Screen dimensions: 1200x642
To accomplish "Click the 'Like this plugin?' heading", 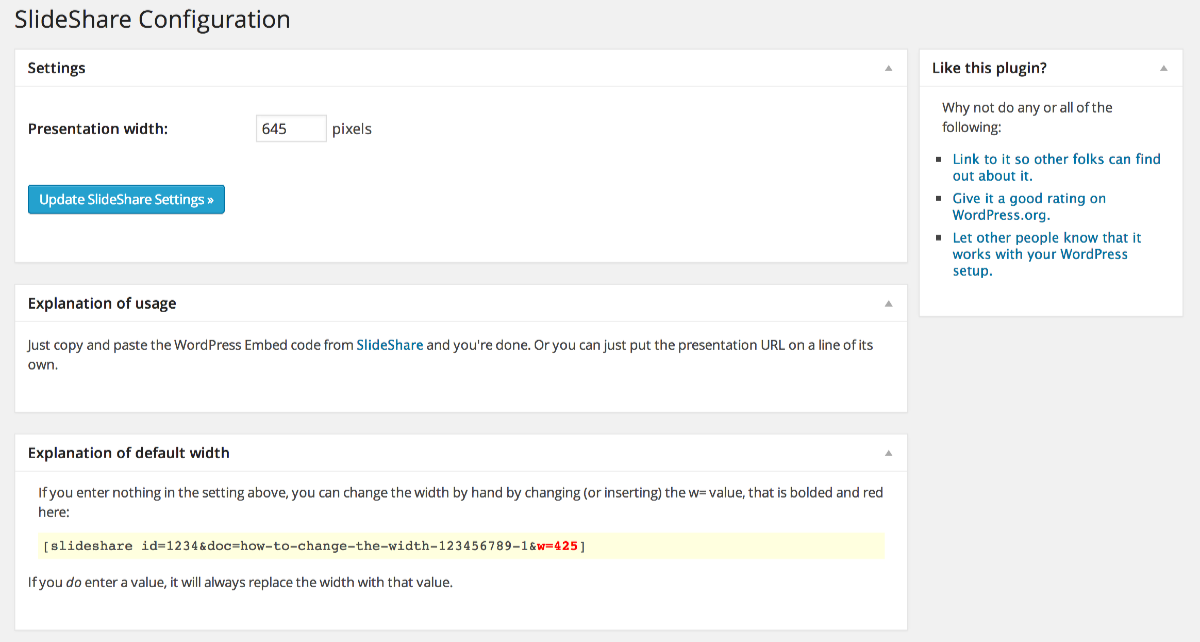I will click(989, 68).
